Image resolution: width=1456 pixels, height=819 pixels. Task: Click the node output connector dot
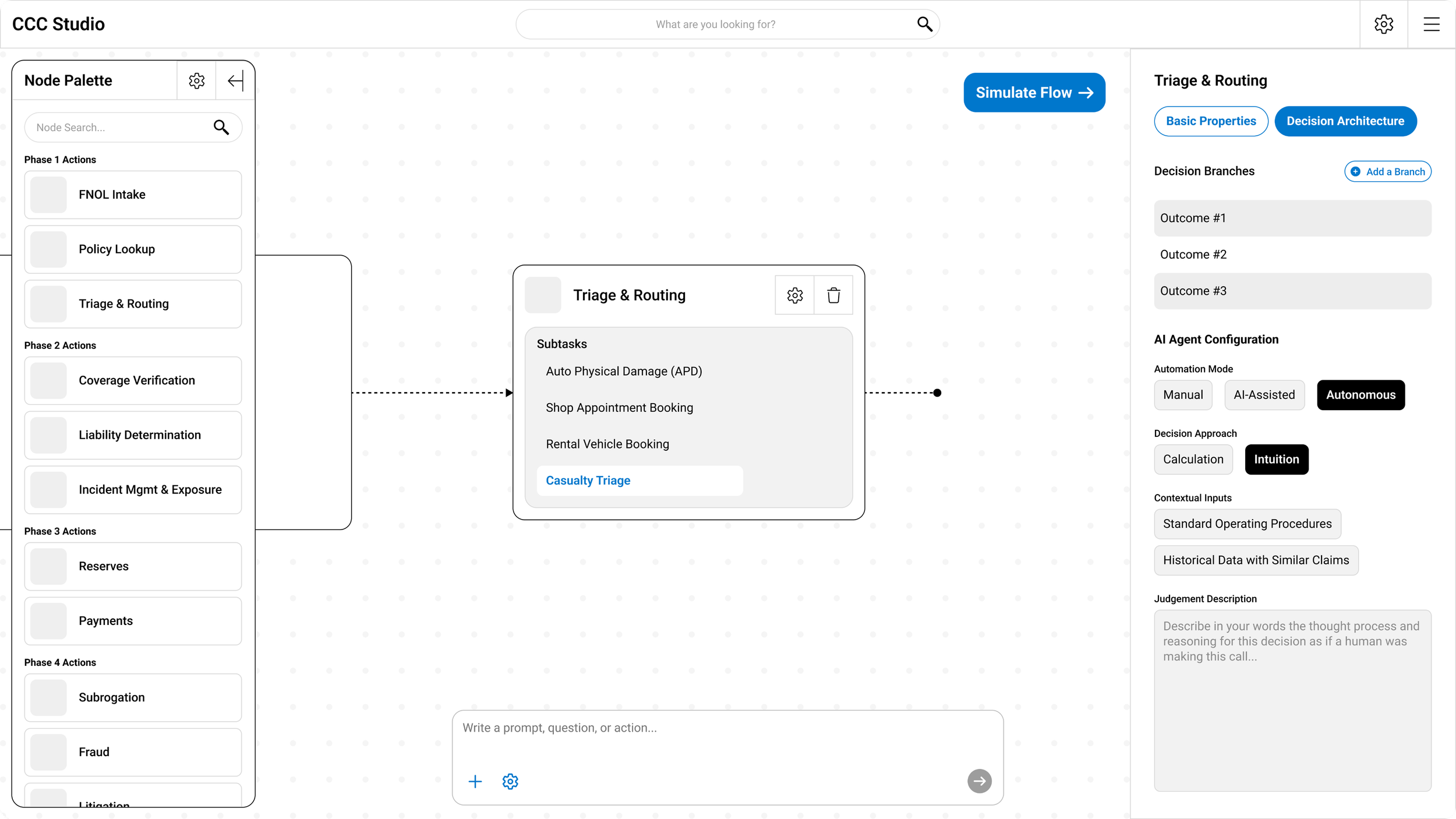coord(936,393)
